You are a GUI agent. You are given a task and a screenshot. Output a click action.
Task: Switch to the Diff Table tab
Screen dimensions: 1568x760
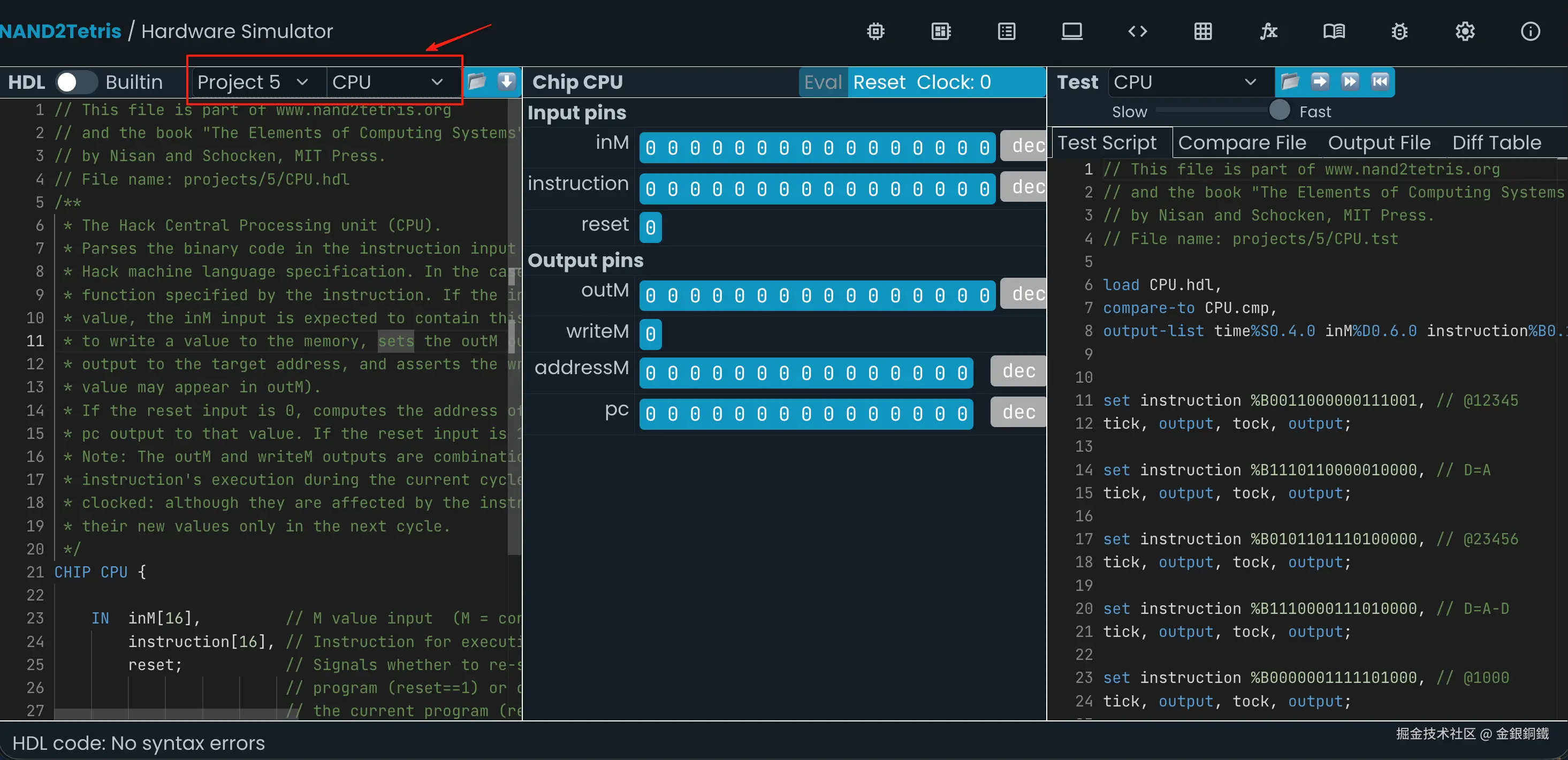pos(1496,142)
